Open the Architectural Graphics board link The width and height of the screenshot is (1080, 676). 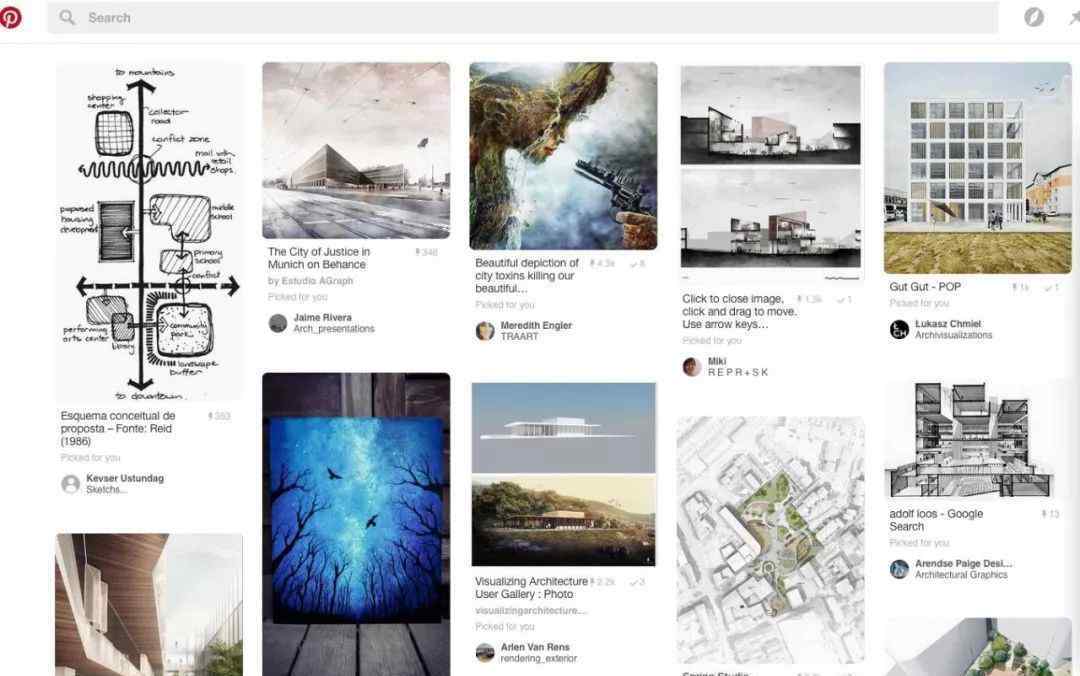(x=961, y=575)
